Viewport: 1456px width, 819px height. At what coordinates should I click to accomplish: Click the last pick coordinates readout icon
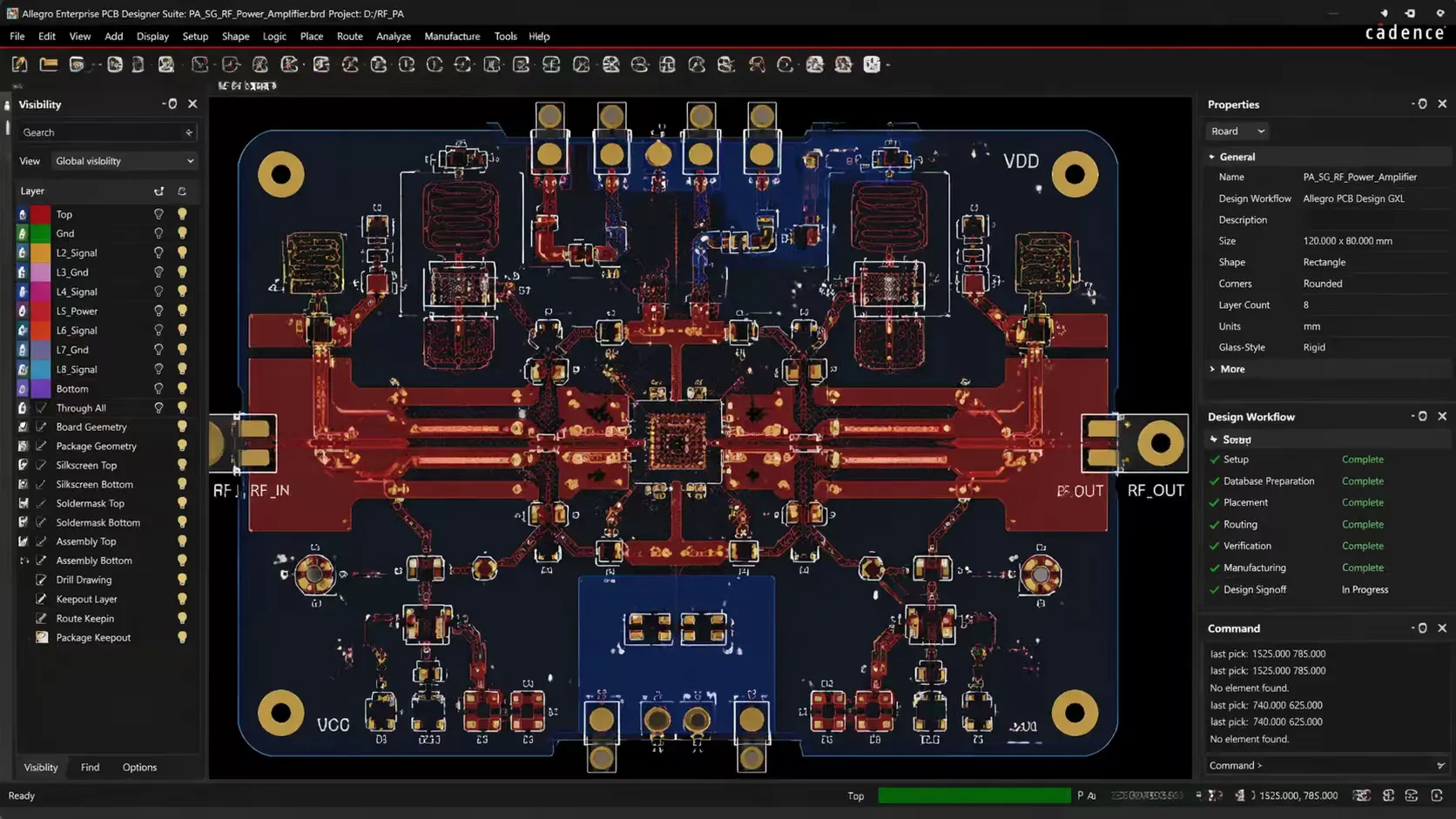[1241, 796]
